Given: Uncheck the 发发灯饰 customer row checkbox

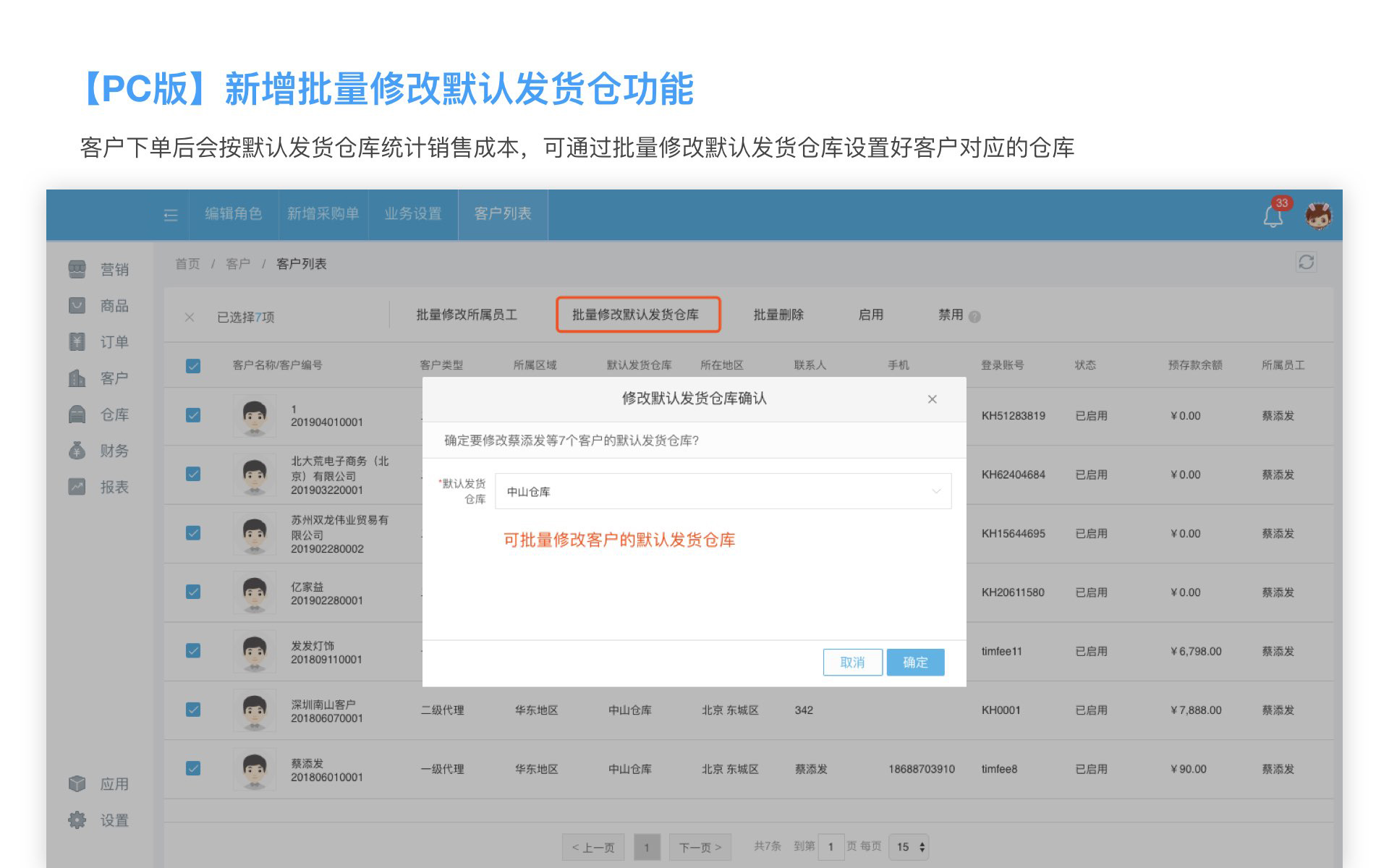Looking at the screenshot, I should pos(193,650).
